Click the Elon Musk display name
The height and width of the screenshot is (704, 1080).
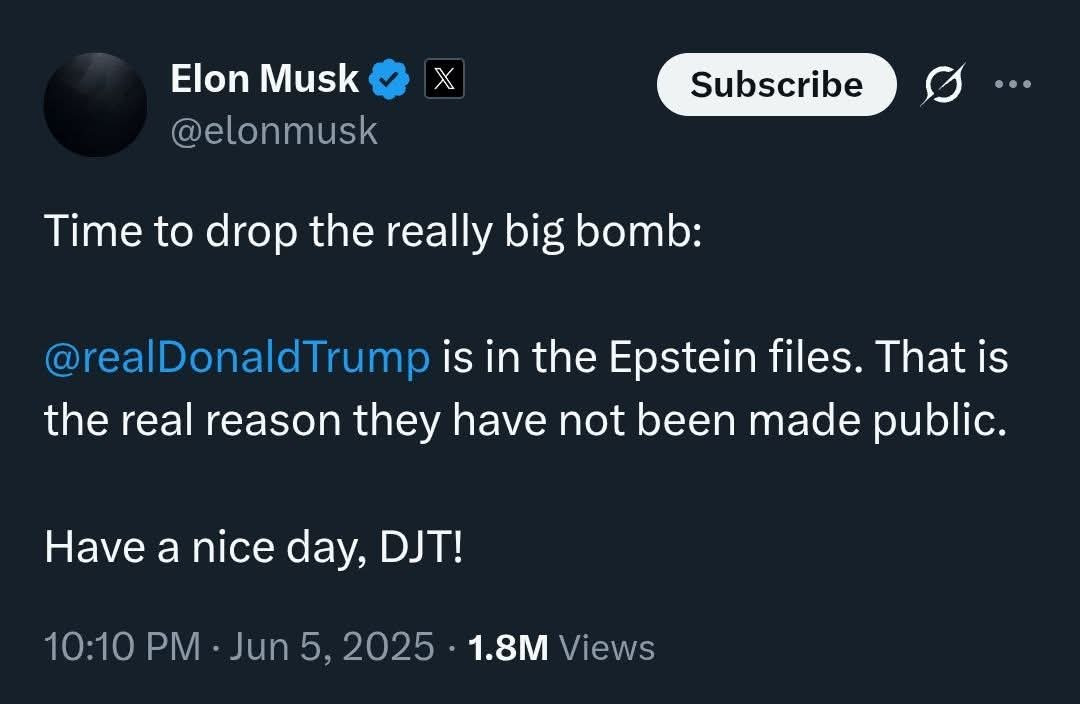264,79
